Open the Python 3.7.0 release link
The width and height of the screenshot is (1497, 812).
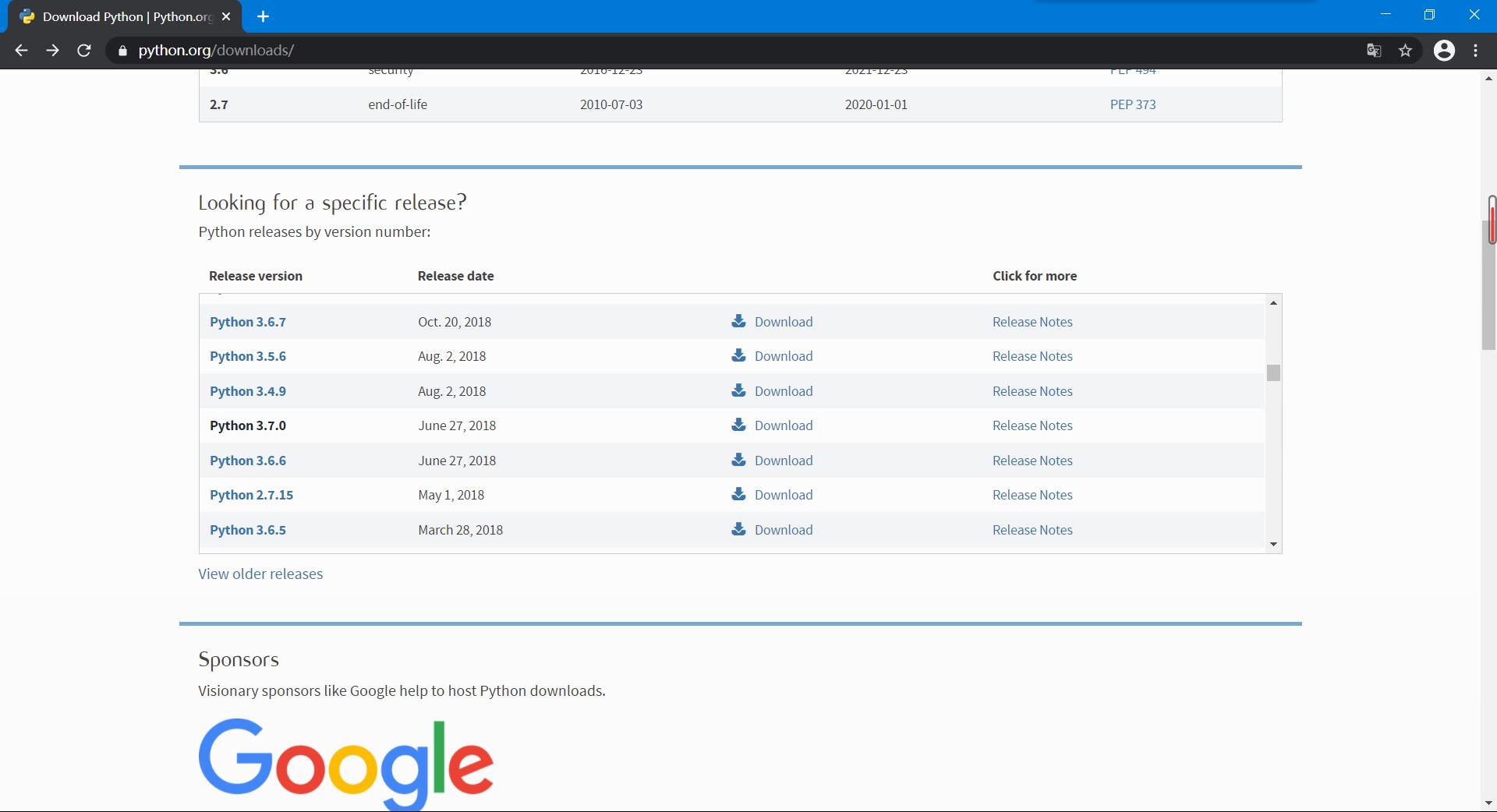[248, 425]
